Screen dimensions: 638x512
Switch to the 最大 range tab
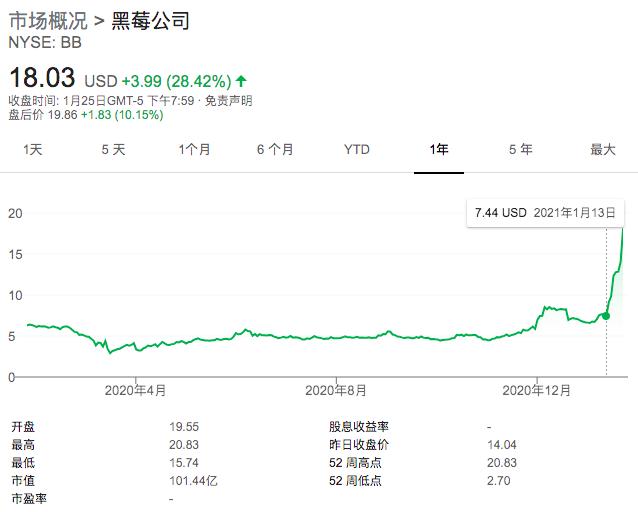coord(603,149)
